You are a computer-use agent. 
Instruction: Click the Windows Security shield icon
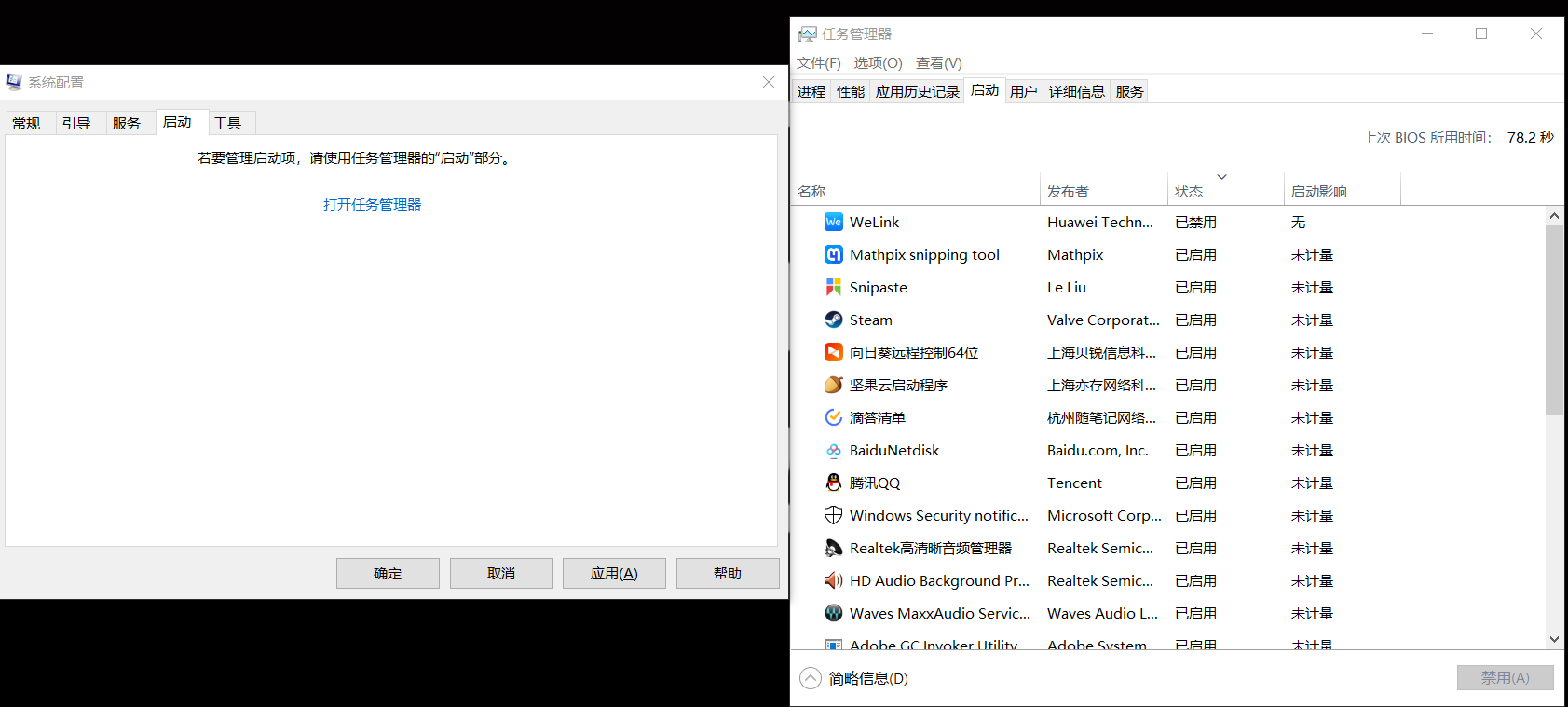click(834, 515)
